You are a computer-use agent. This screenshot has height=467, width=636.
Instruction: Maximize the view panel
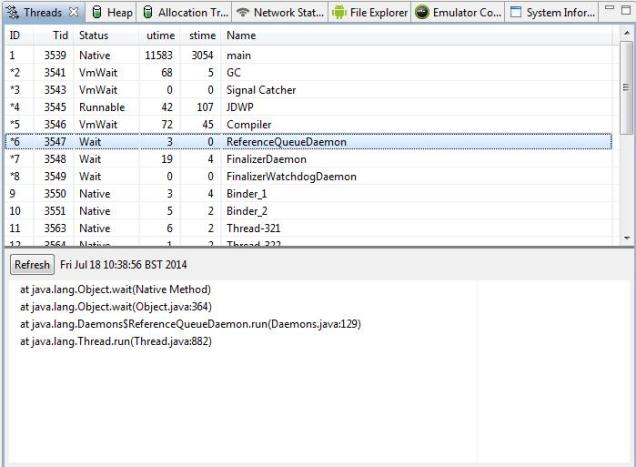626,10
